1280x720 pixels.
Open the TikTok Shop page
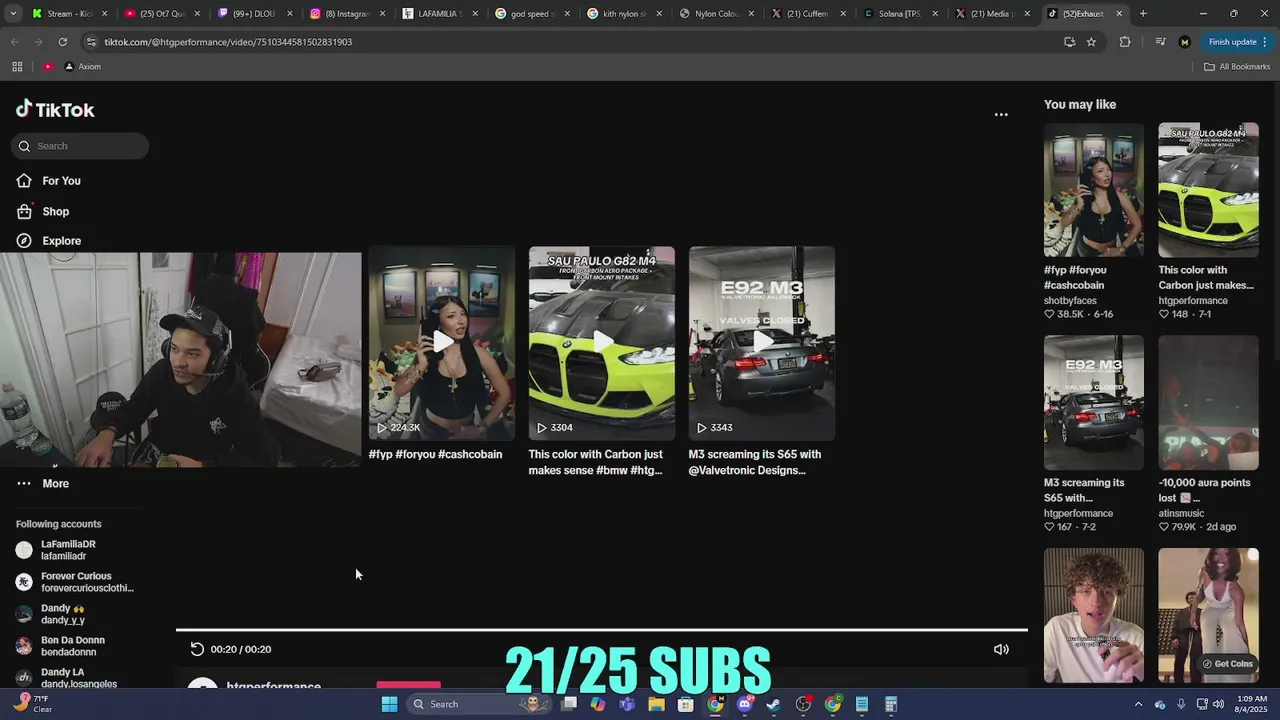[x=43, y=212]
